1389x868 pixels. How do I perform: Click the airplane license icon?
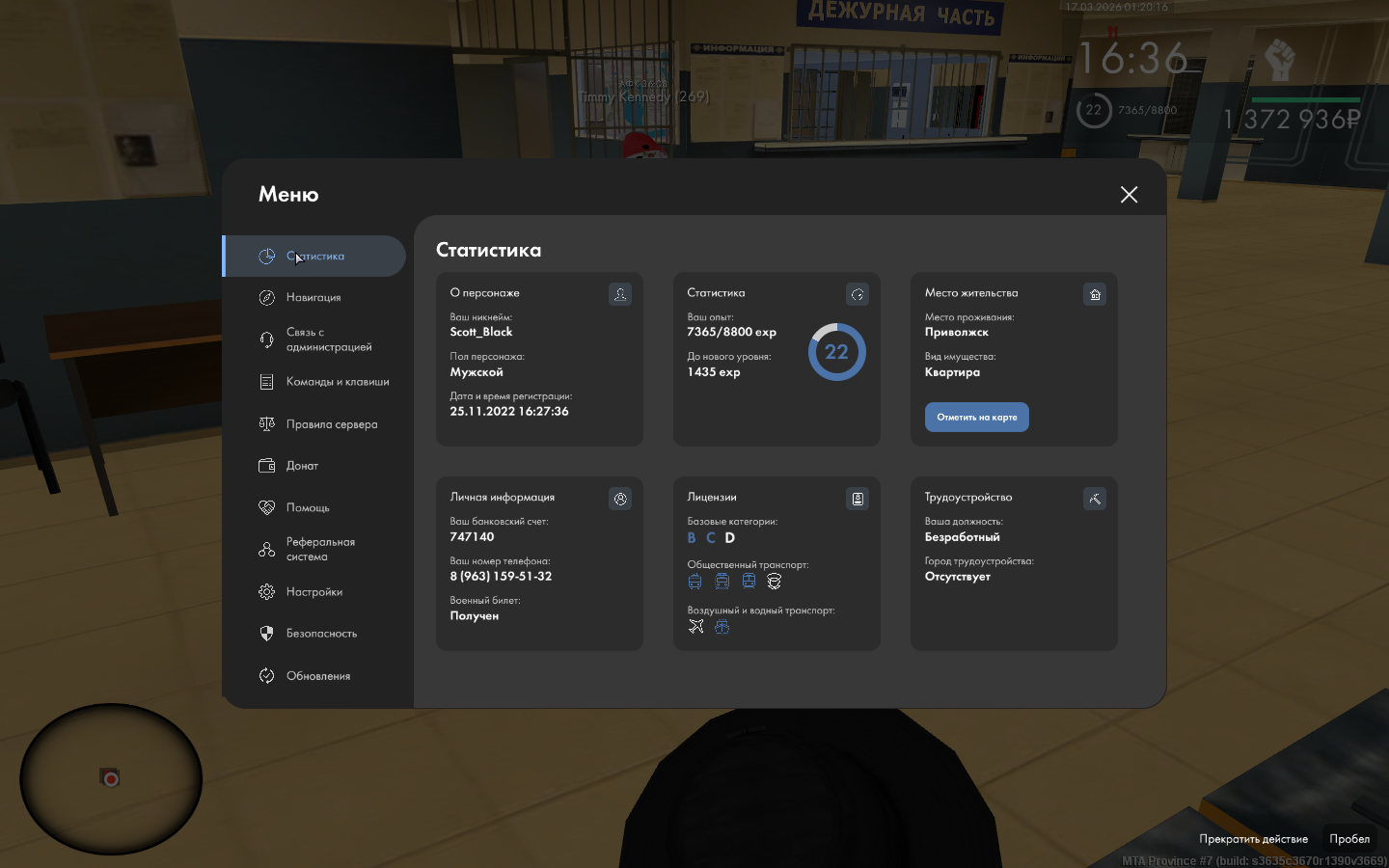click(696, 627)
